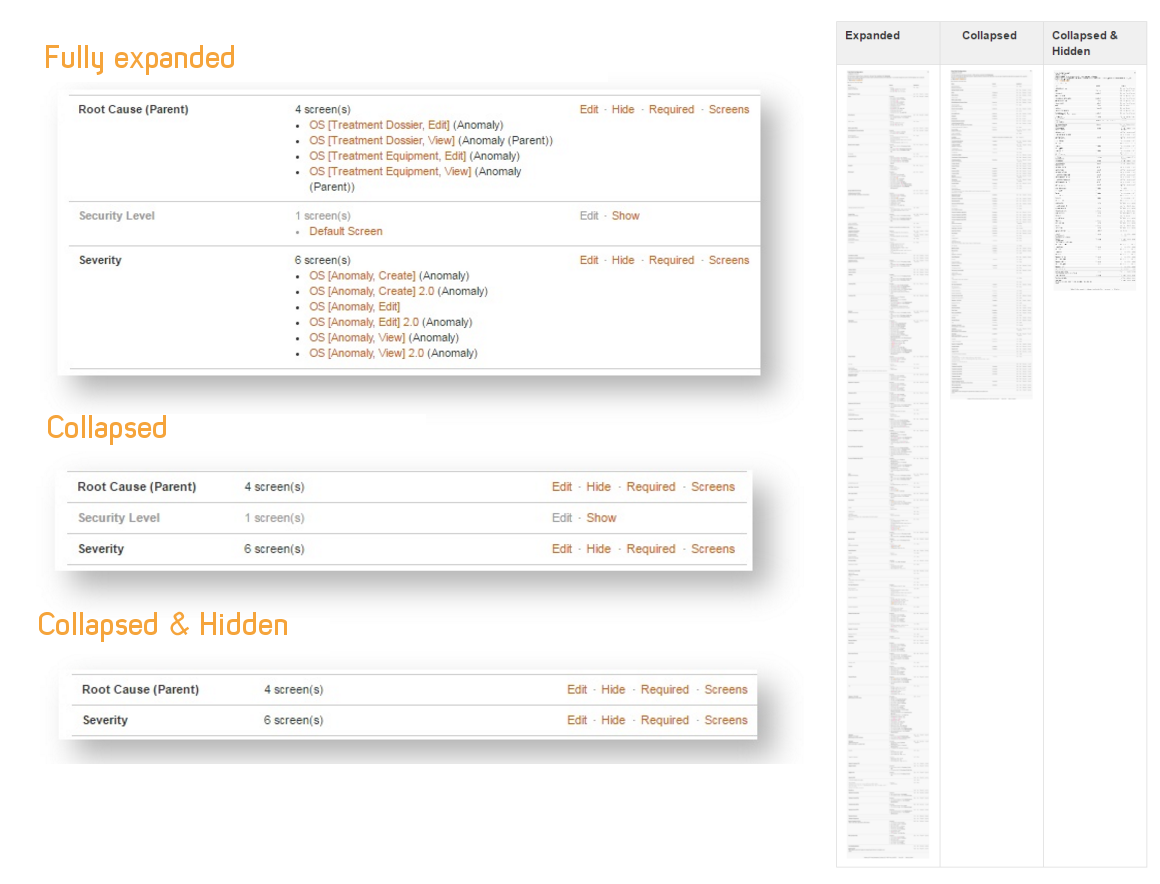1160x884 pixels.
Task: Open the OS [Treatment Equipment, View] screen link
Action: pos(390,172)
